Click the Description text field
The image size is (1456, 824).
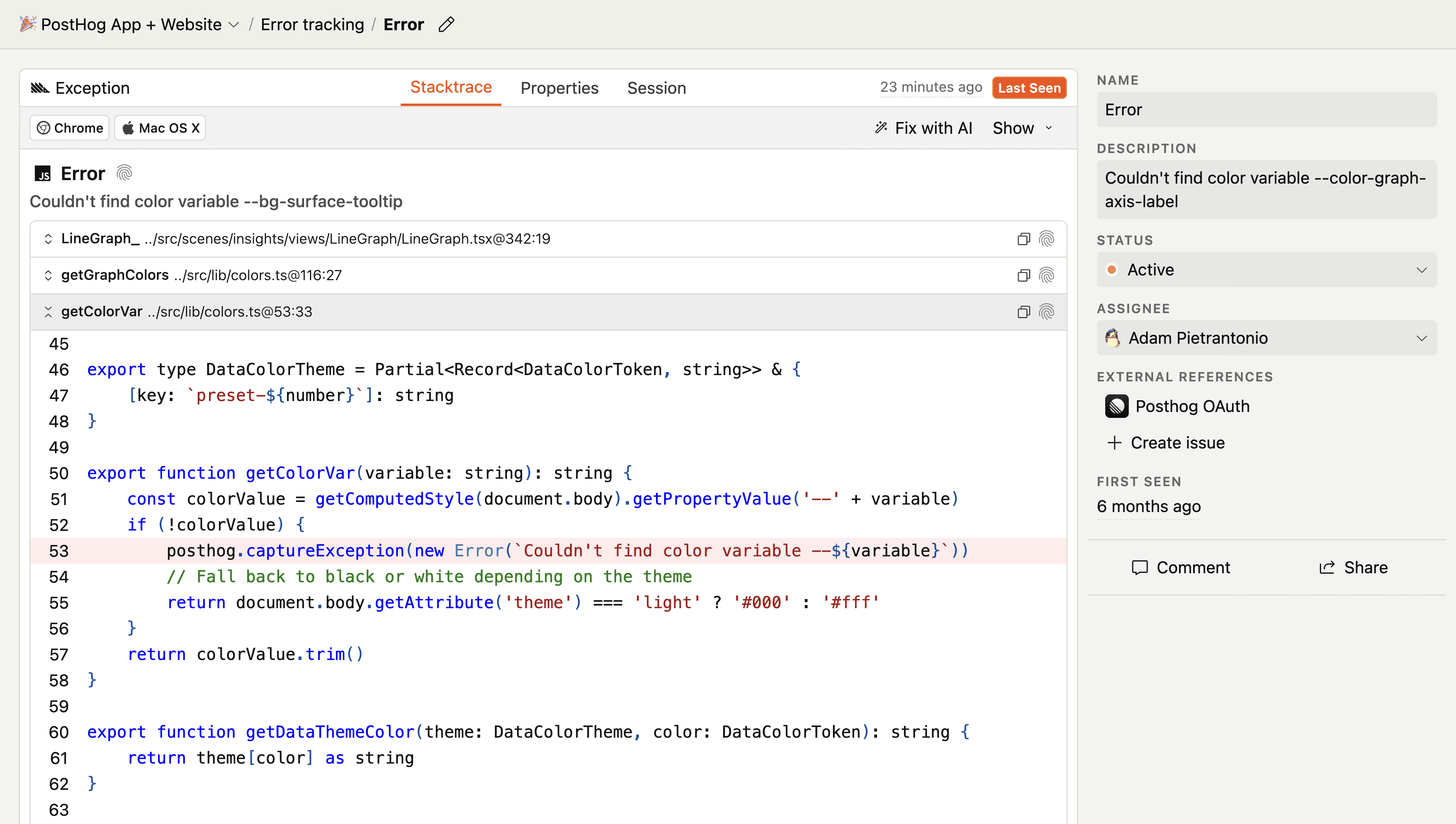pyautogui.click(x=1266, y=190)
